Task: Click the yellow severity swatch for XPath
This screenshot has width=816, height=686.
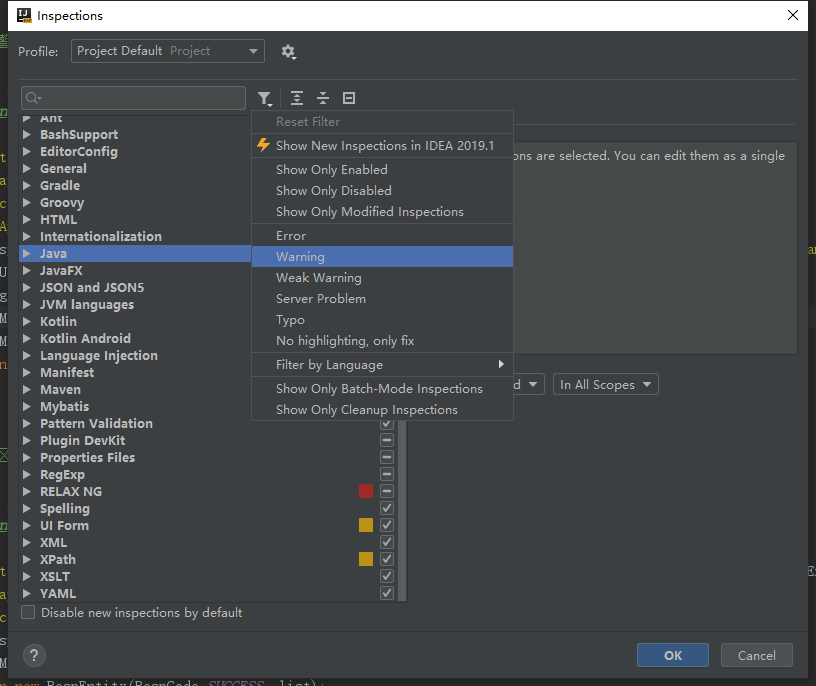Action: click(366, 560)
